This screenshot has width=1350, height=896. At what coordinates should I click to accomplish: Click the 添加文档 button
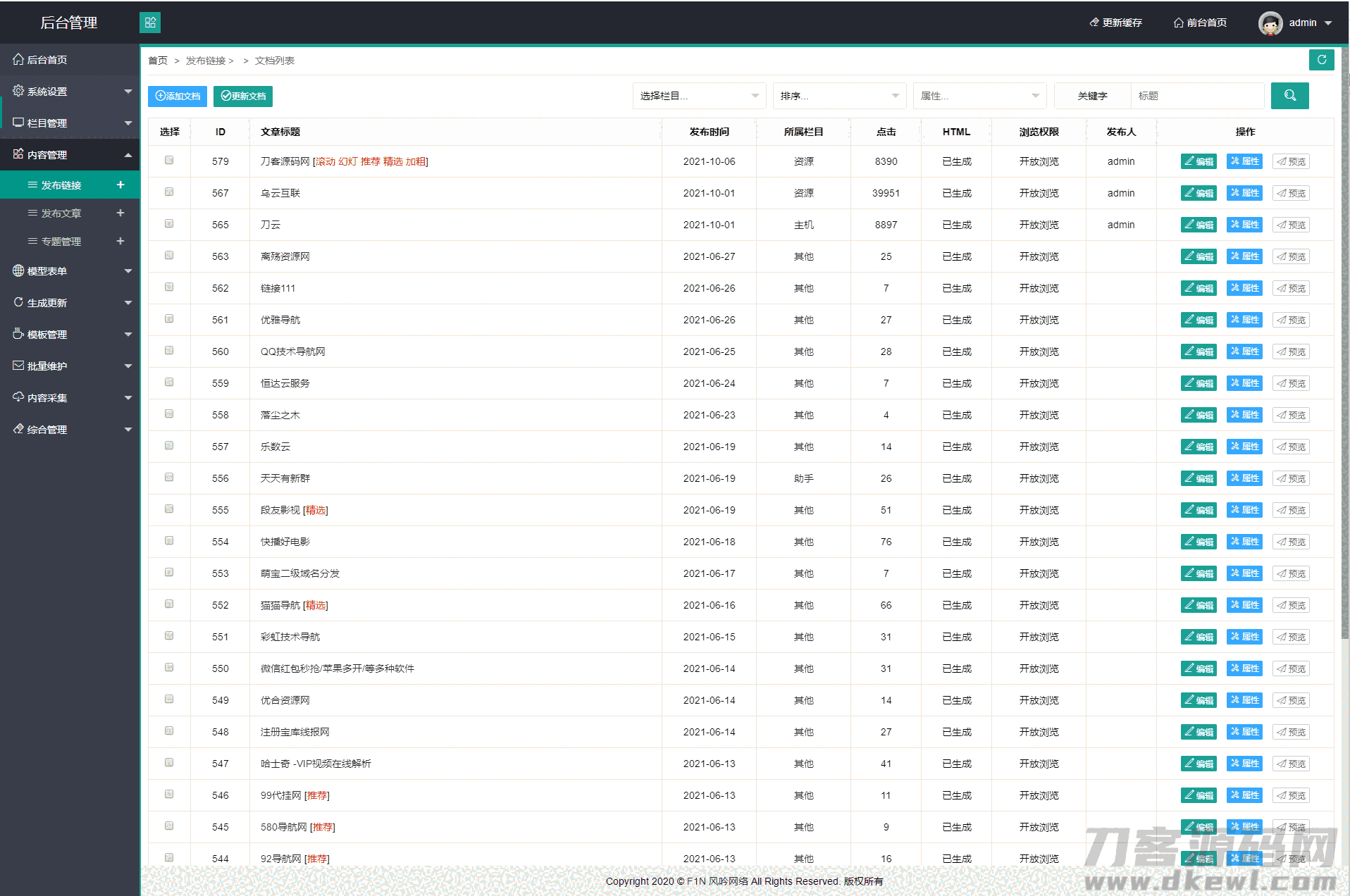coord(178,96)
